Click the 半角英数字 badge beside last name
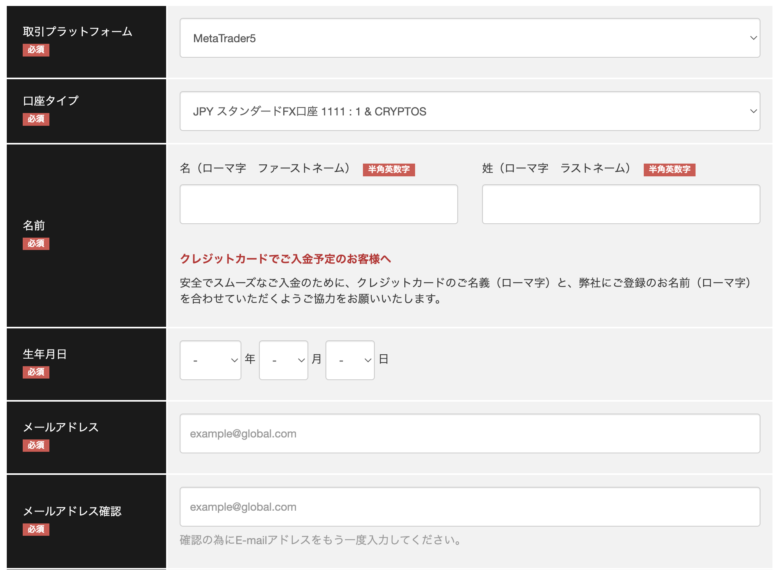Viewport: 780px width, 570px height. point(669,170)
